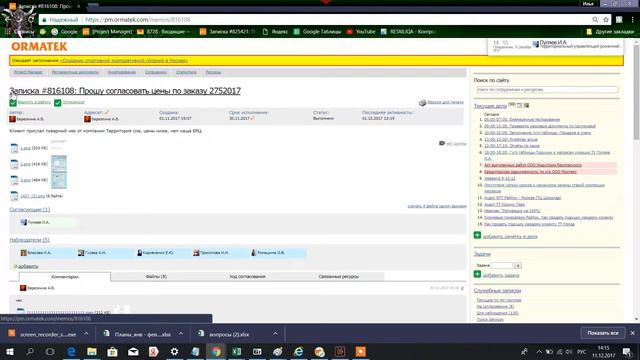Click the second green checkmark icon under the title
Image resolution: width=640 pixels, height=360 pixels.
58,102
